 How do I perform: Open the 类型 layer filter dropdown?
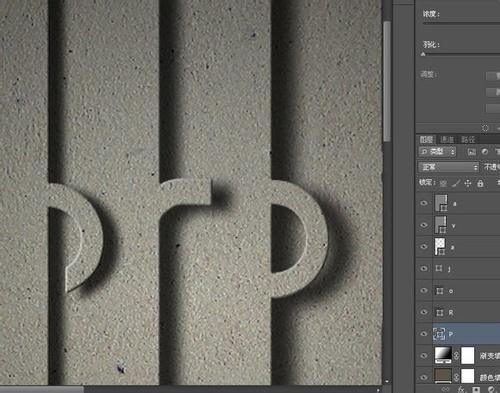[x=437, y=152]
